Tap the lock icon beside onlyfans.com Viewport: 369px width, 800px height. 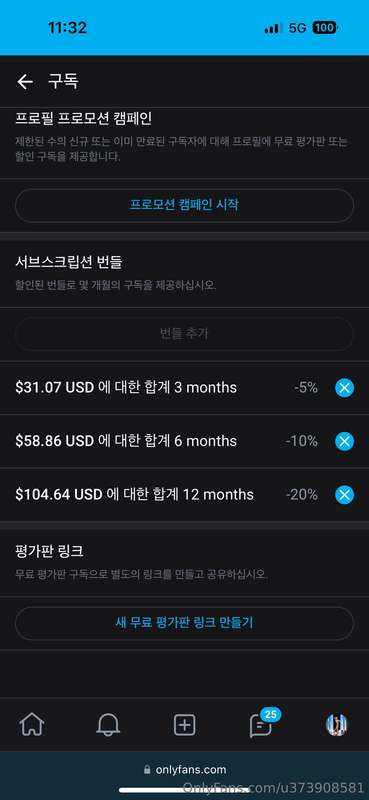tap(147, 769)
